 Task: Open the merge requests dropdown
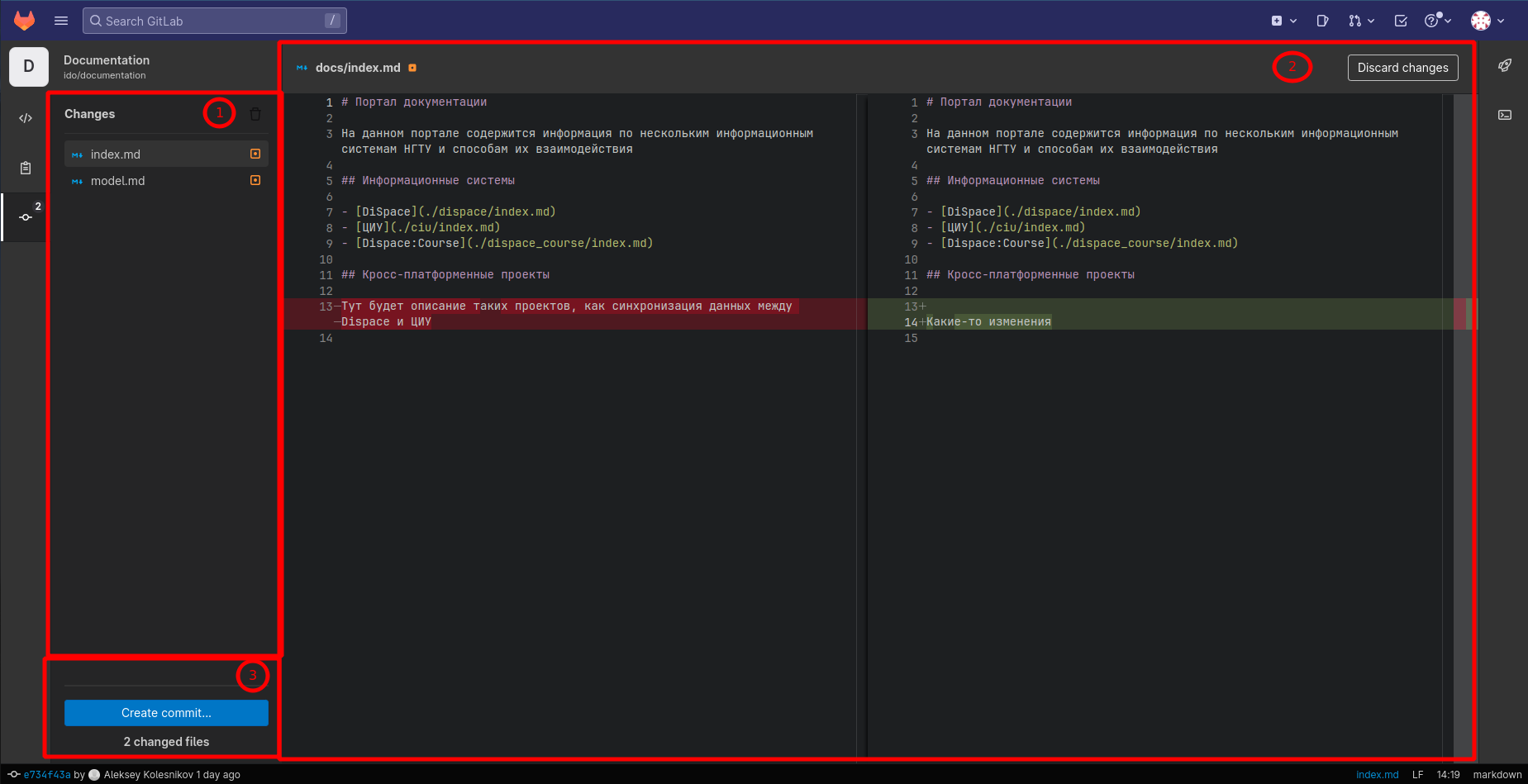pyautogui.click(x=1361, y=21)
